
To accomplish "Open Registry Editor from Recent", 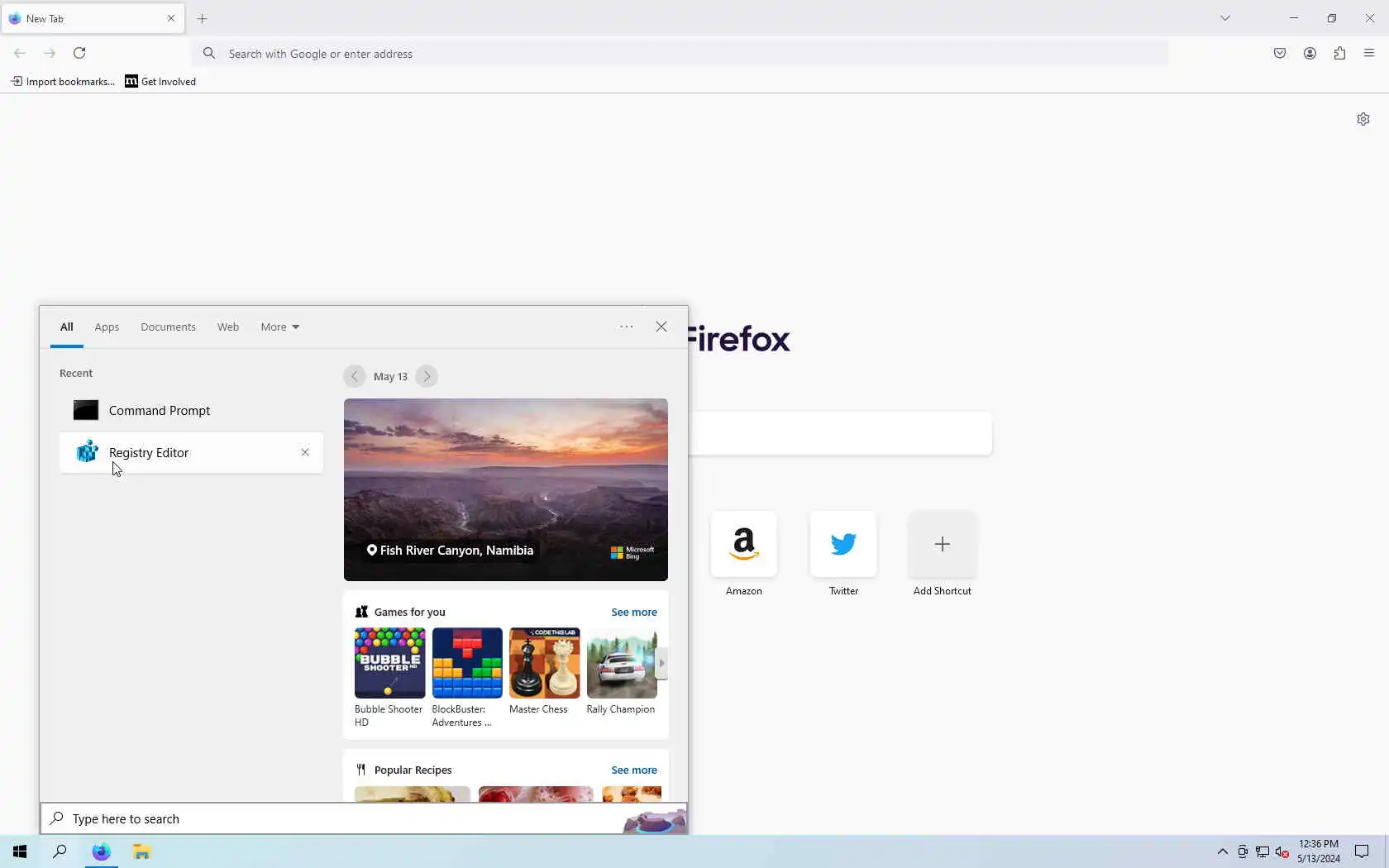I will pos(191,452).
